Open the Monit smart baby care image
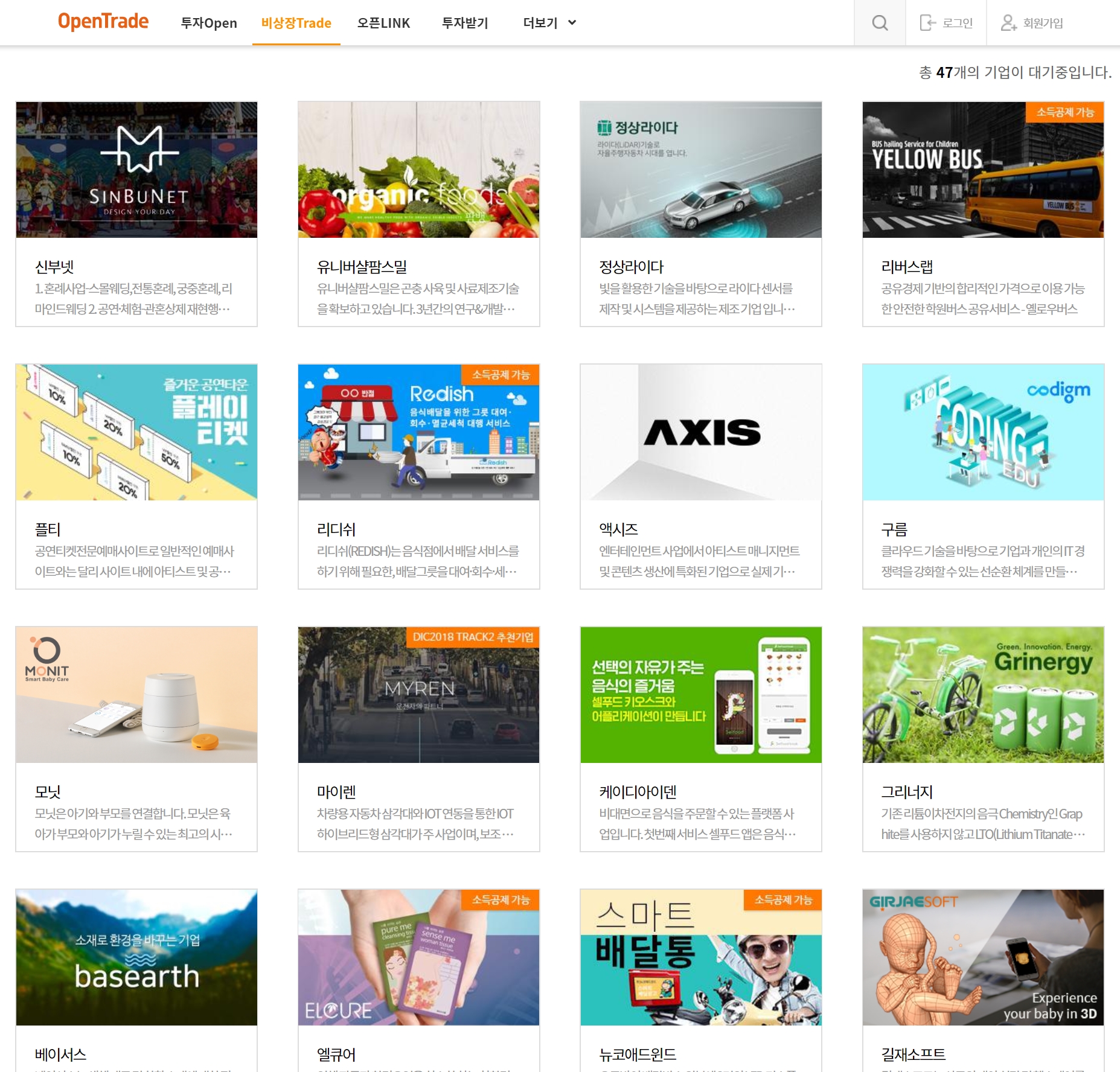Viewport: 1120px width, 1072px height. [x=136, y=695]
